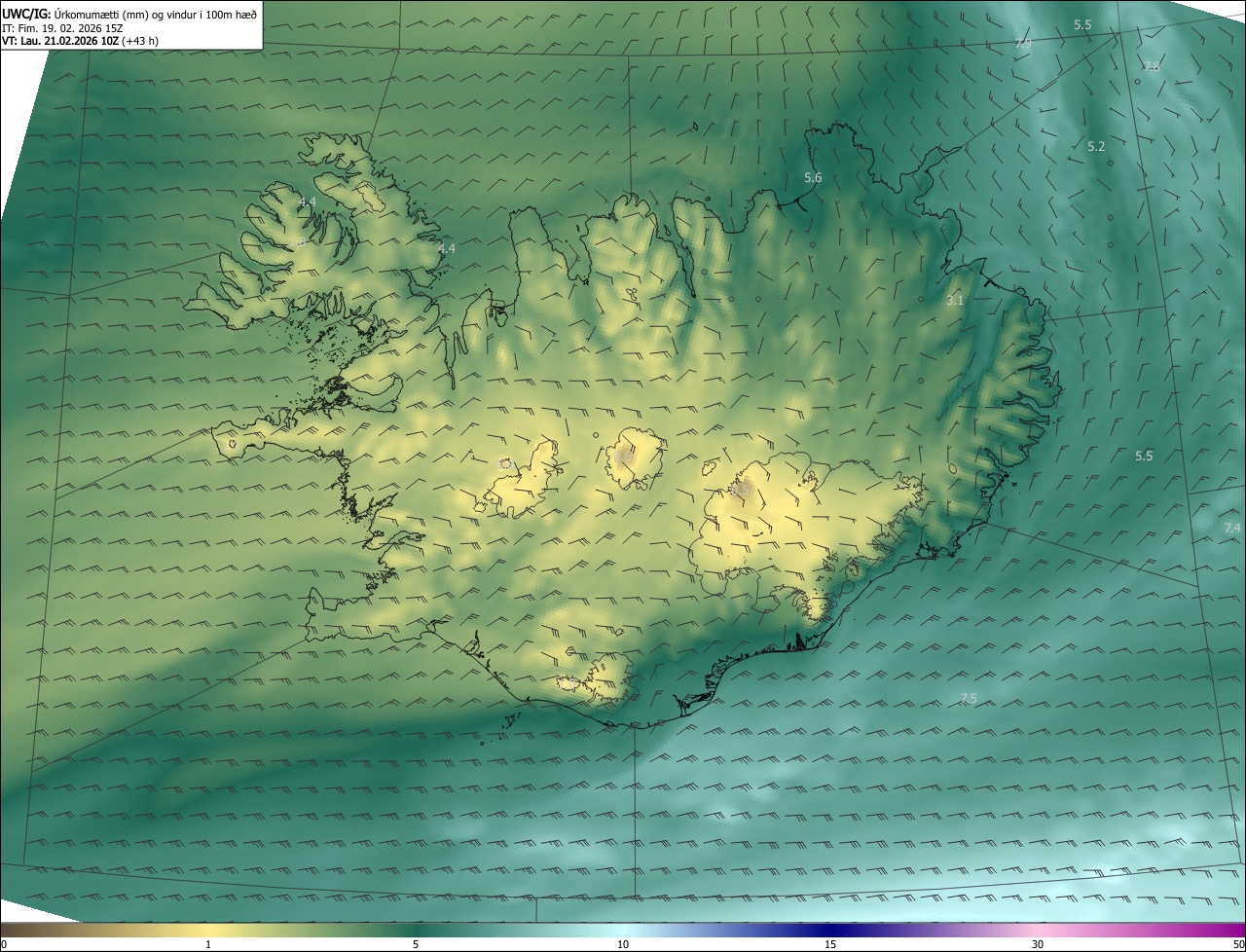Image resolution: width=1246 pixels, height=952 pixels.
Task: Click the 7.9 value label
Action: (1023, 44)
